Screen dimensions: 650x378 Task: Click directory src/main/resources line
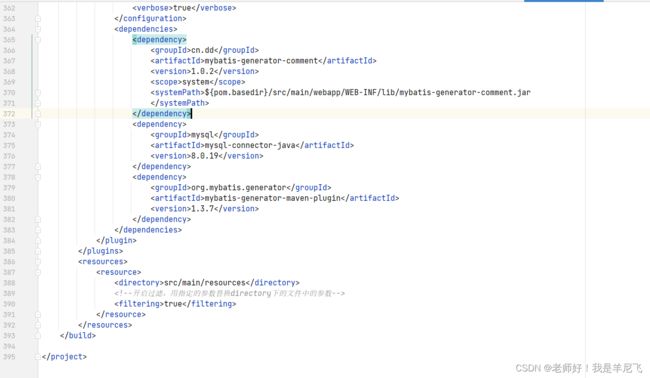point(207,283)
